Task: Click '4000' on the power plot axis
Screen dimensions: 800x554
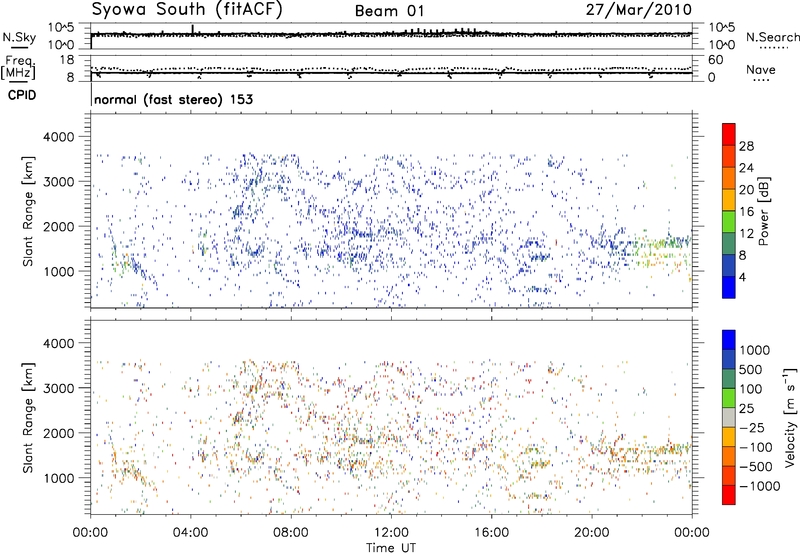Action: [x=58, y=137]
